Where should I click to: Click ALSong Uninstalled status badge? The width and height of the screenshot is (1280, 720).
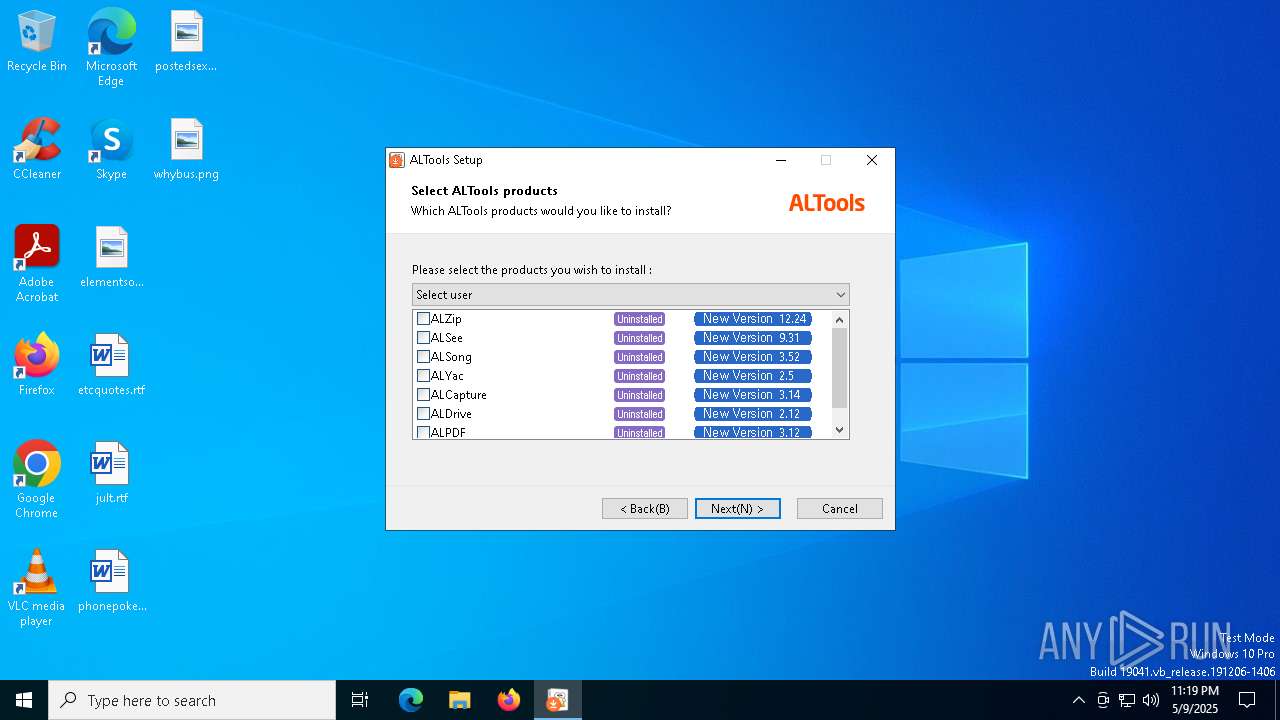[640, 357]
